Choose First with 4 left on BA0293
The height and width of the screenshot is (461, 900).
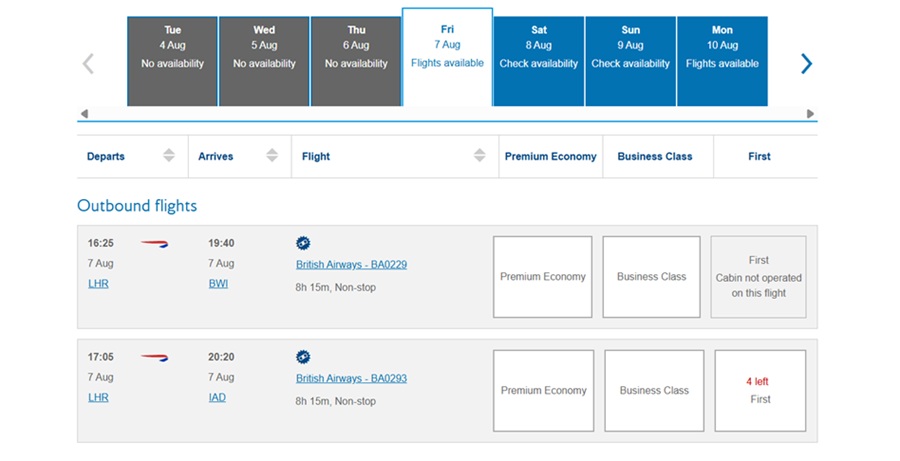point(760,391)
